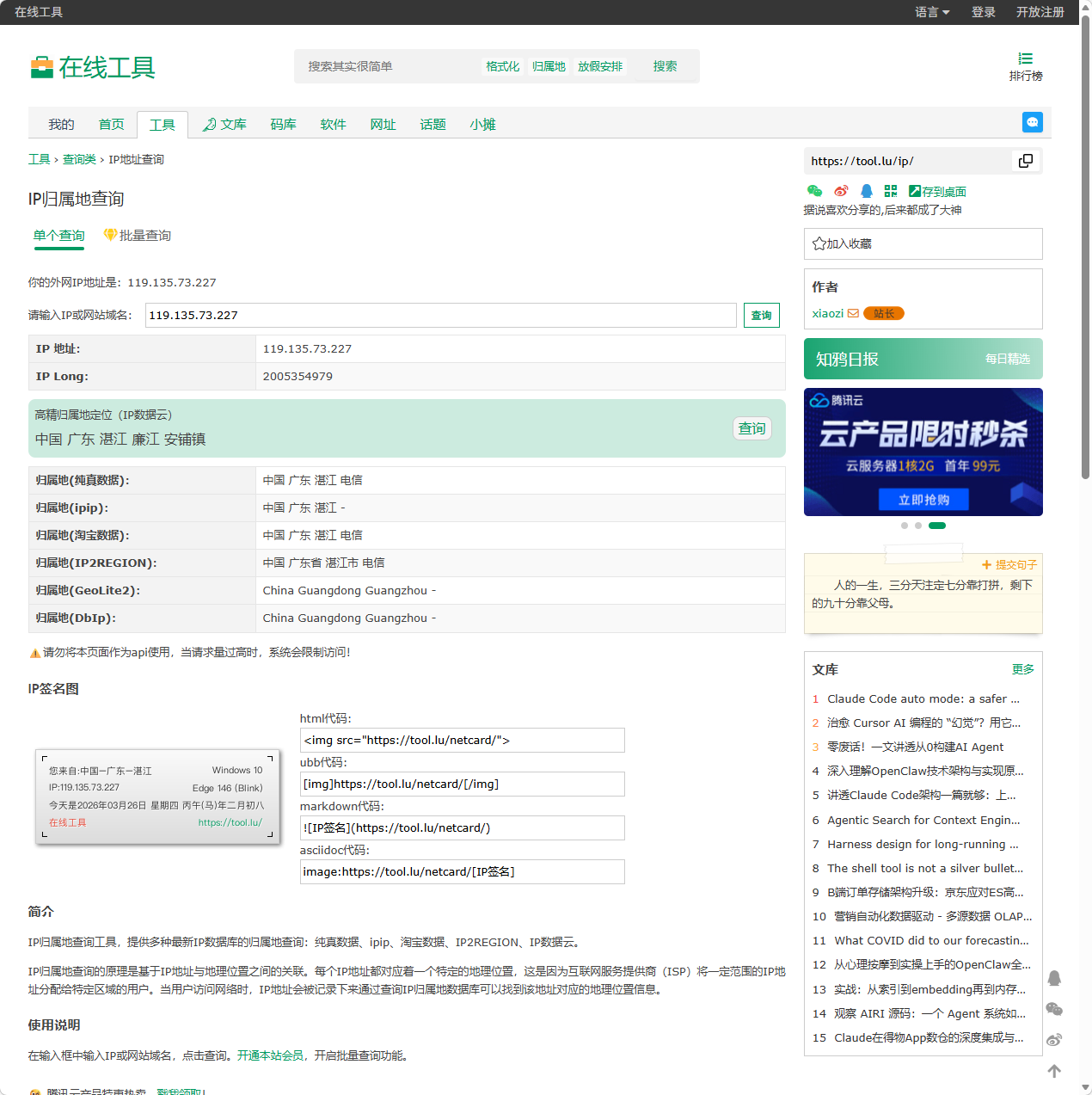Viewport: 1092px width, 1095px height.
Task: Share page via WeChat icon under URL box
Action: point(814,191)
